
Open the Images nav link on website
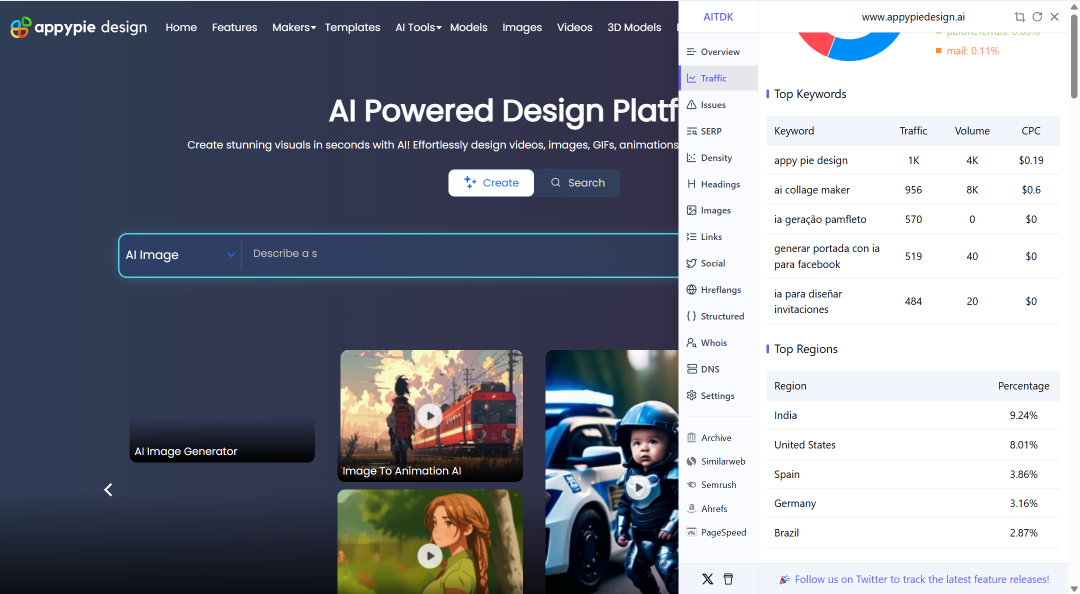coord(522,28)
